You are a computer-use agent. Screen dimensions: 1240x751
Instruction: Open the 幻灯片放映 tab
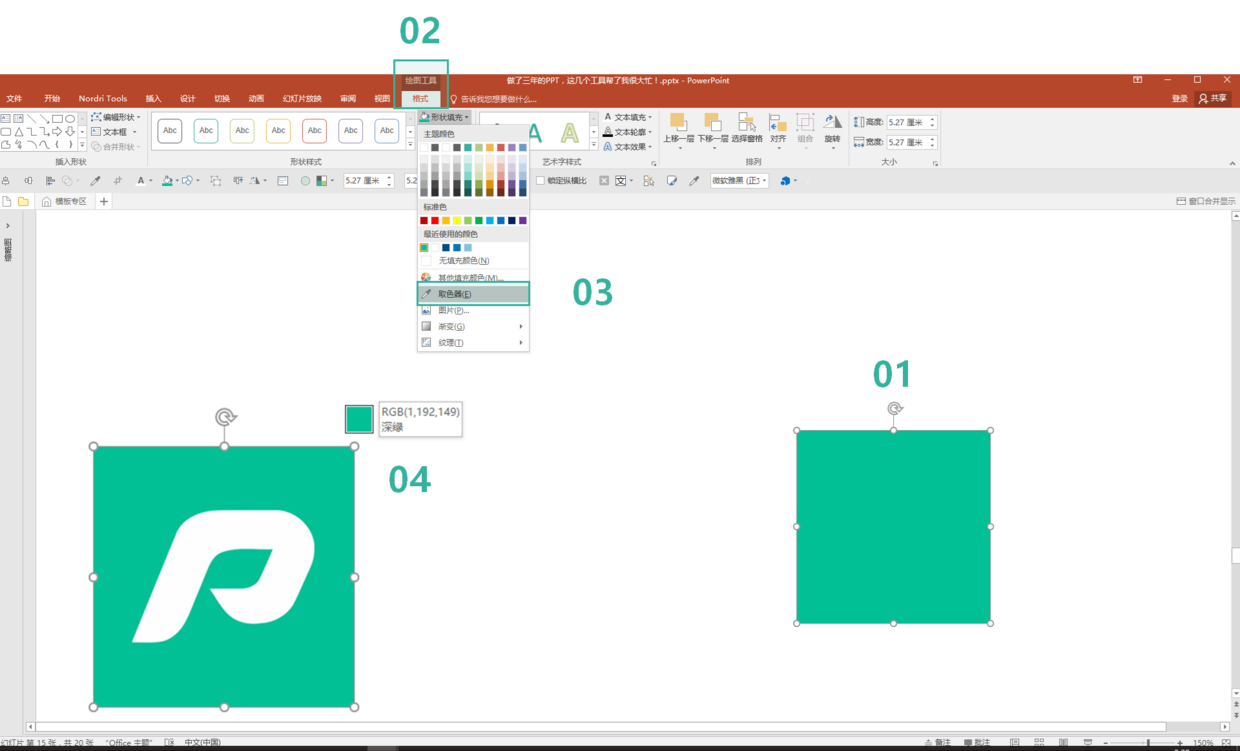click(x=302, y=98)
